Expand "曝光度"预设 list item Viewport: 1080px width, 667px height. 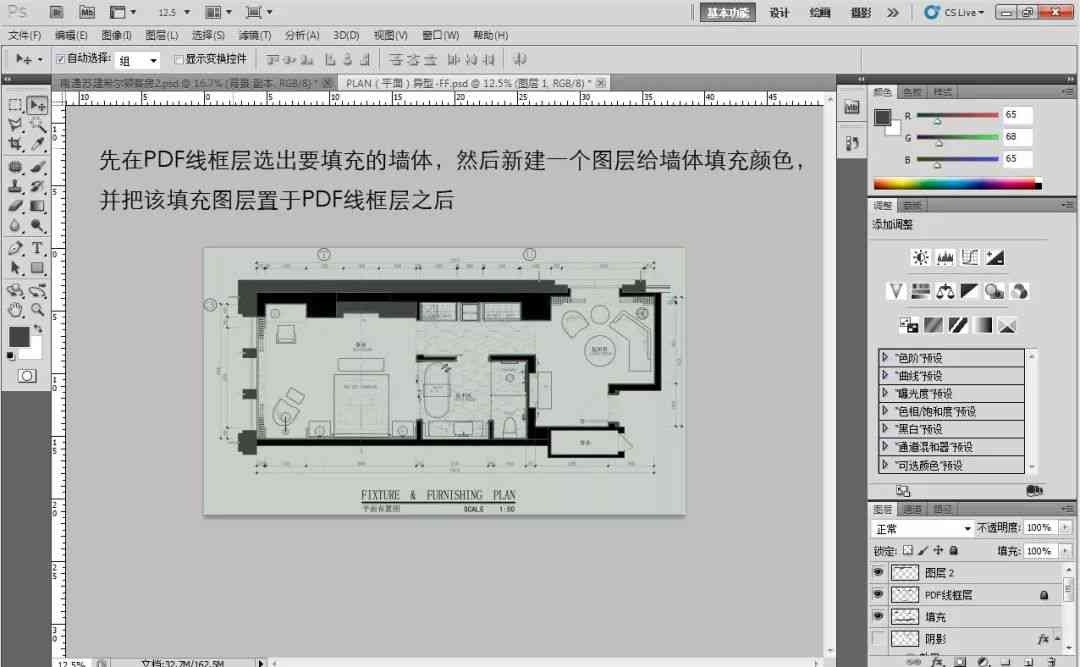885,393
